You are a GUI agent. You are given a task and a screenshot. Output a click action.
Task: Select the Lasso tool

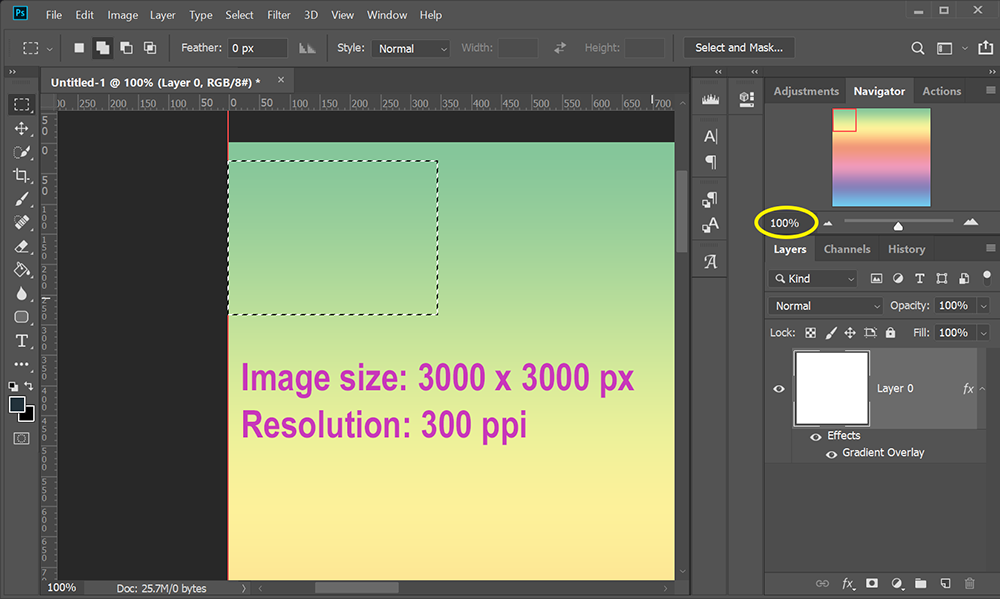(x=21, y=152)
